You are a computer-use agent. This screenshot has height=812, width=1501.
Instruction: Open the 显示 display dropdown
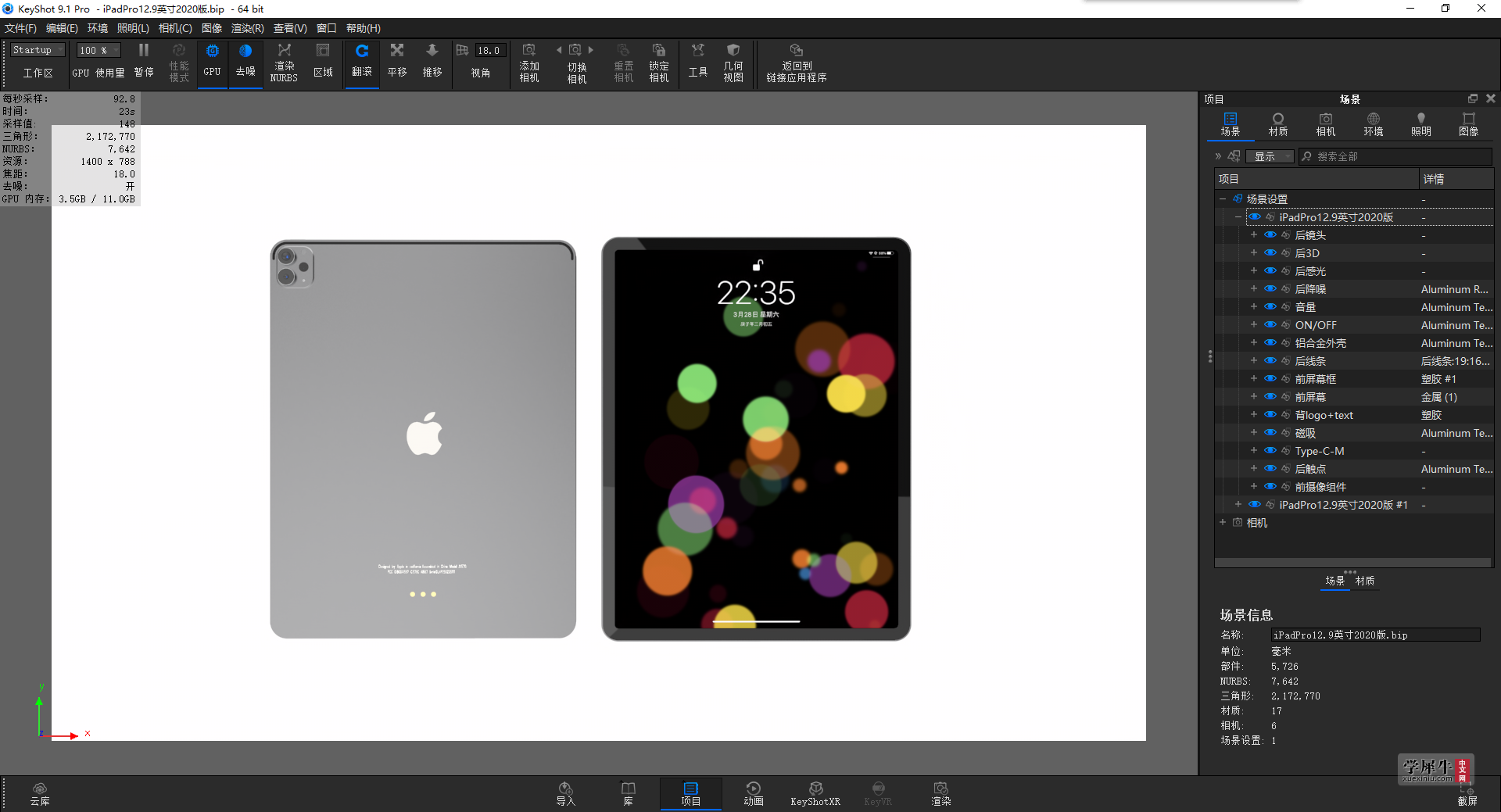pos(1270,157)
